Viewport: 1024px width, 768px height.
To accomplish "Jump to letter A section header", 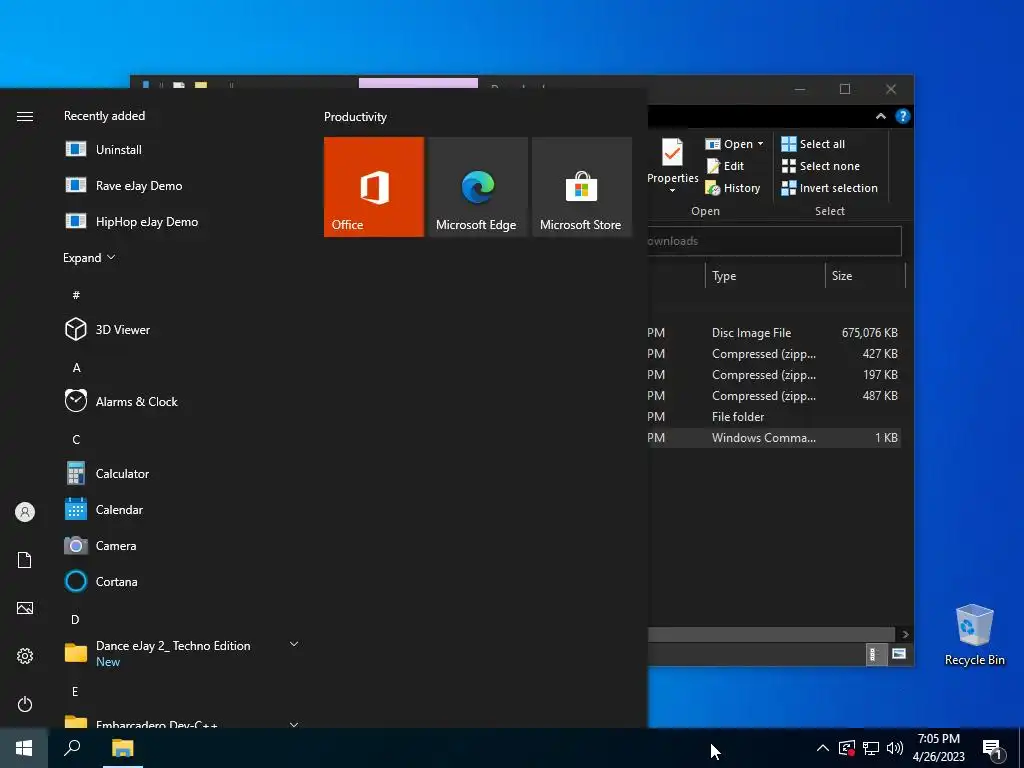I will (76, 368).
